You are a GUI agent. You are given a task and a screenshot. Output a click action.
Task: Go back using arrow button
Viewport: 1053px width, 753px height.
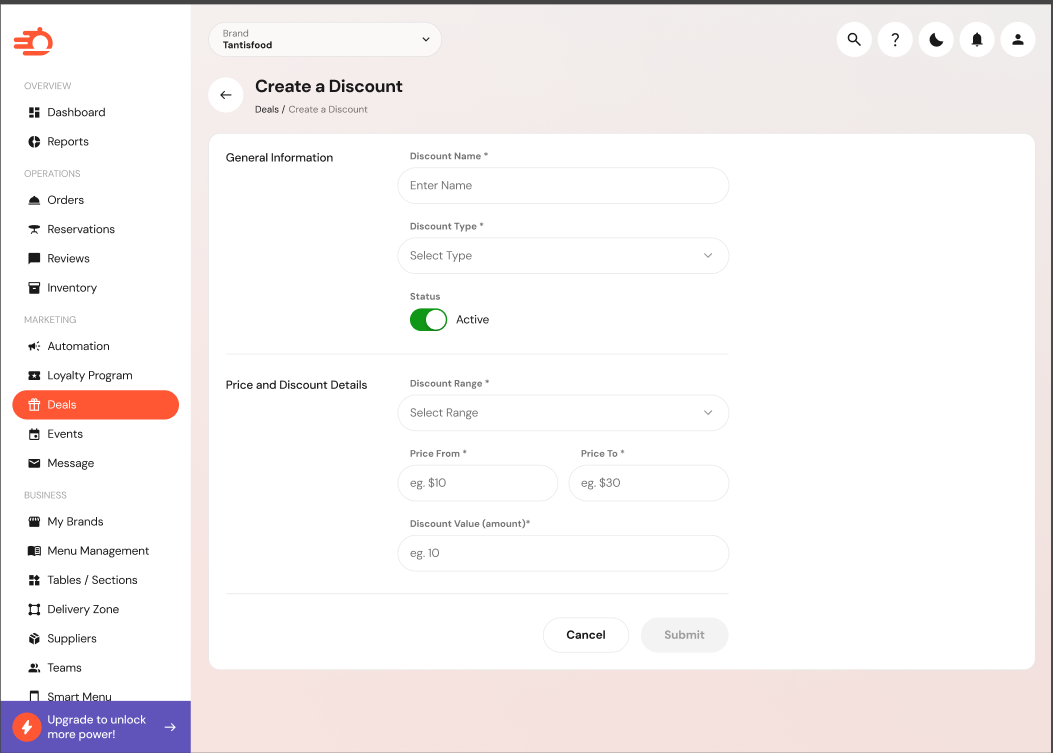(x=226, y=95)
